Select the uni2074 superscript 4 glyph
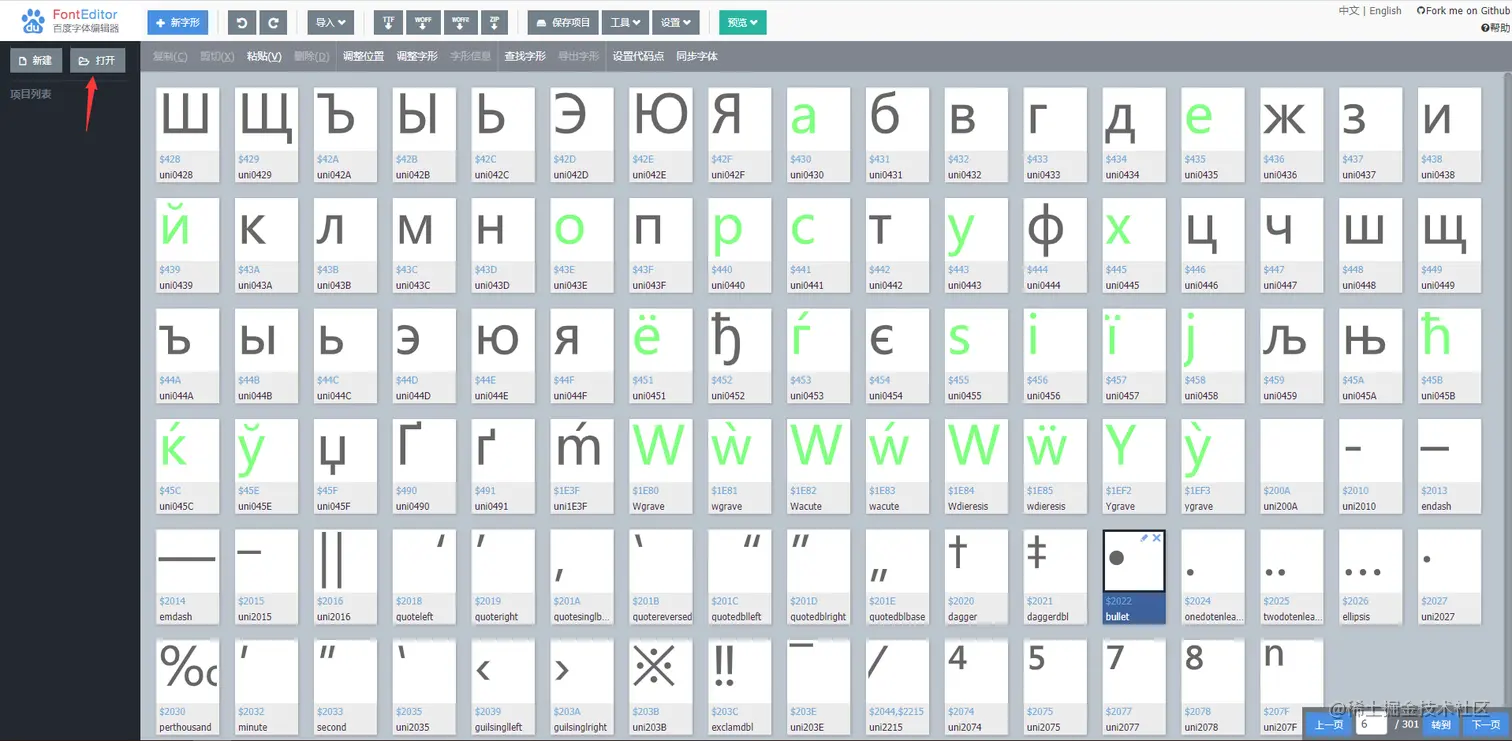1512x741 pixels. [976, 687]
